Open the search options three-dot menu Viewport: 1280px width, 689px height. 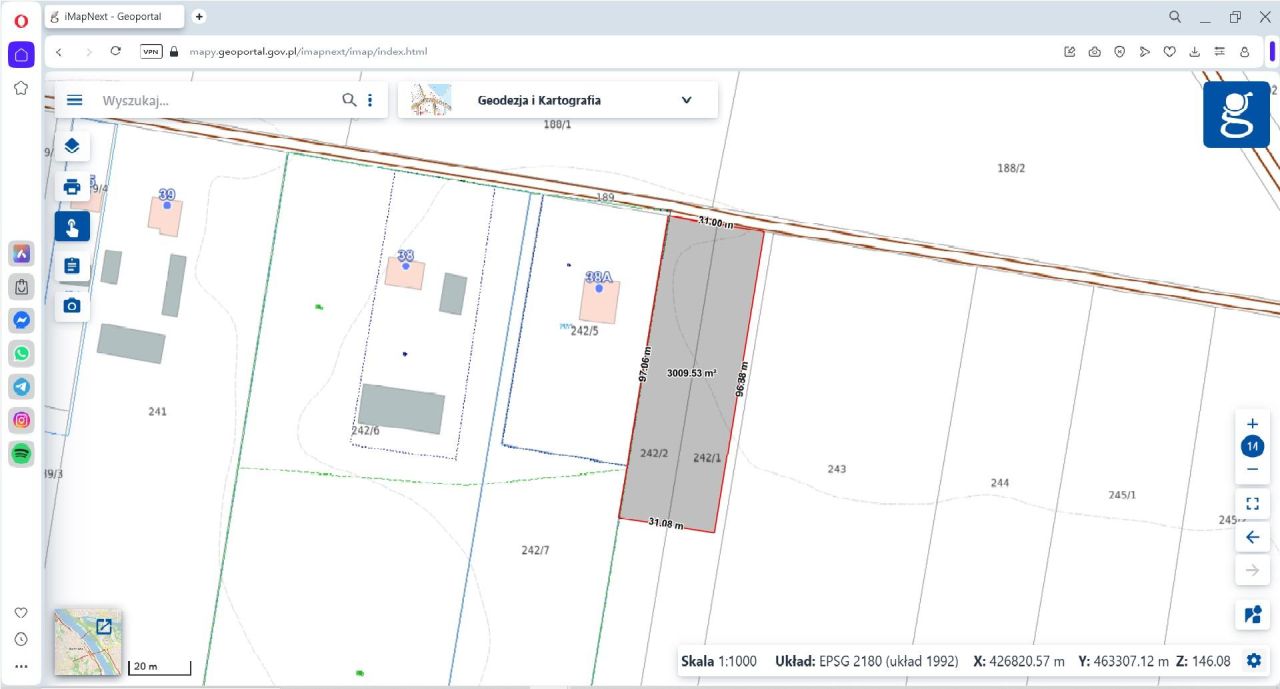click(370, 100)
